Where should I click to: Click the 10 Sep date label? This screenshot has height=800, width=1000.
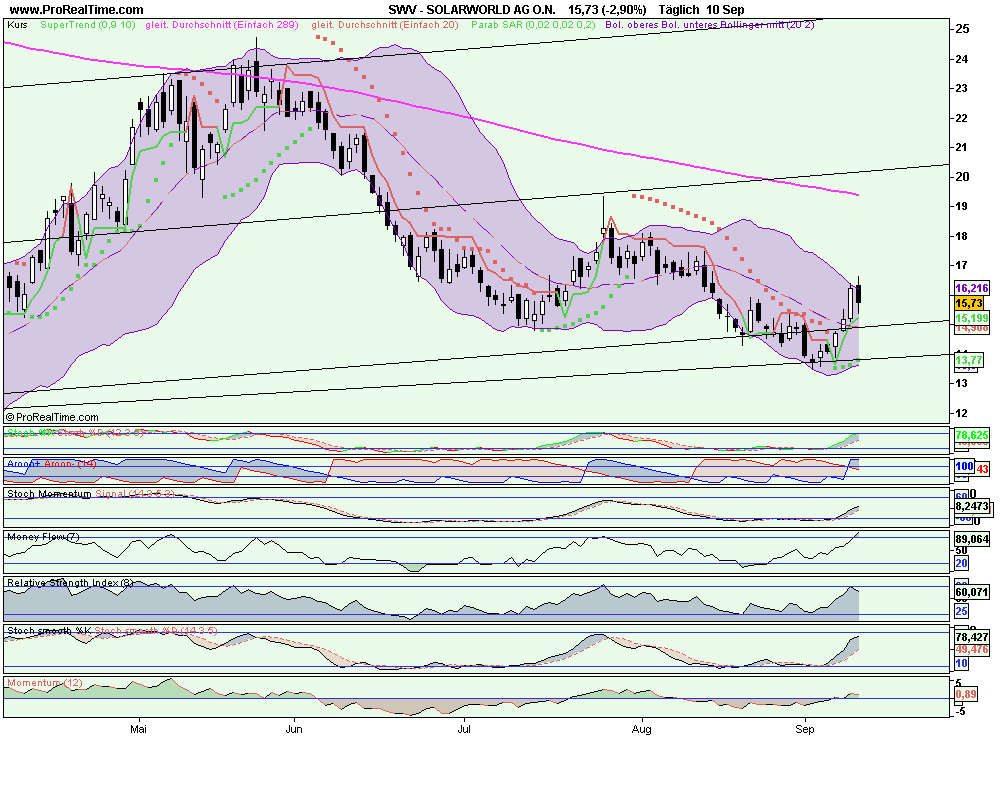click(x=724, y=10)
